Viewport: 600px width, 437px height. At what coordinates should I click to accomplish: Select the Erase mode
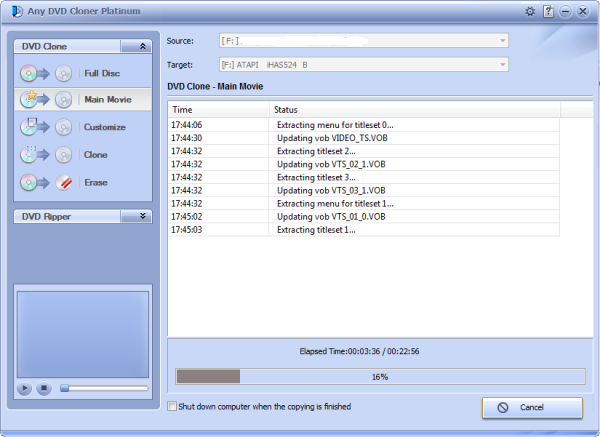[x=83, y=183]
